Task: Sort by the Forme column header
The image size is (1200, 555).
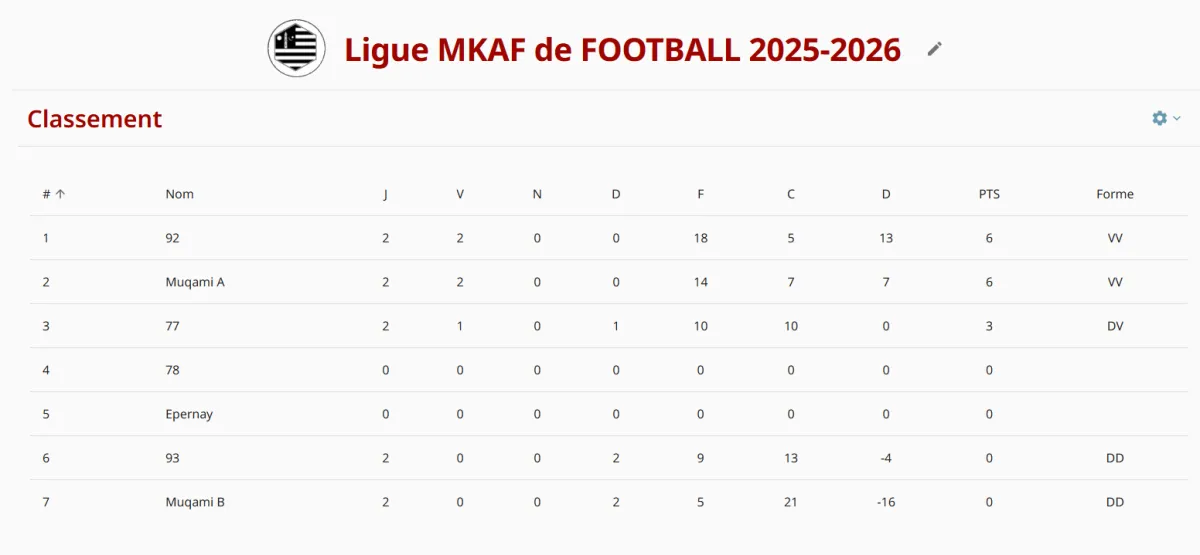Action: tap(1115, 194)
